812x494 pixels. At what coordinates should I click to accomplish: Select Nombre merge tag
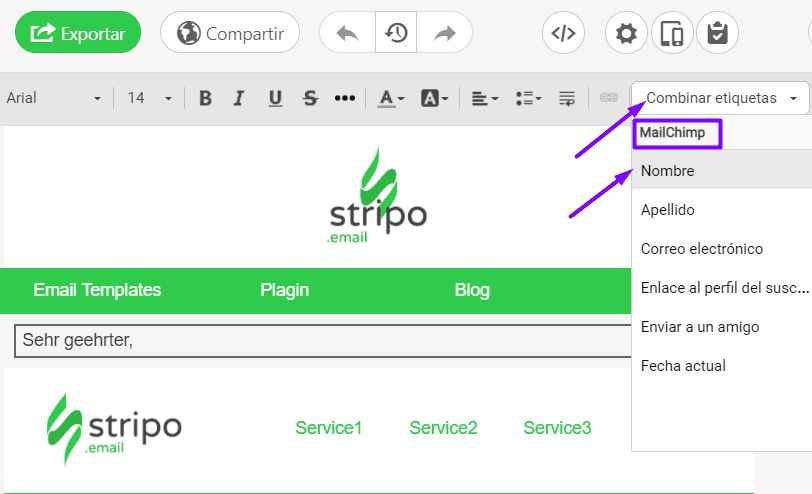click(x=668, y=171)
